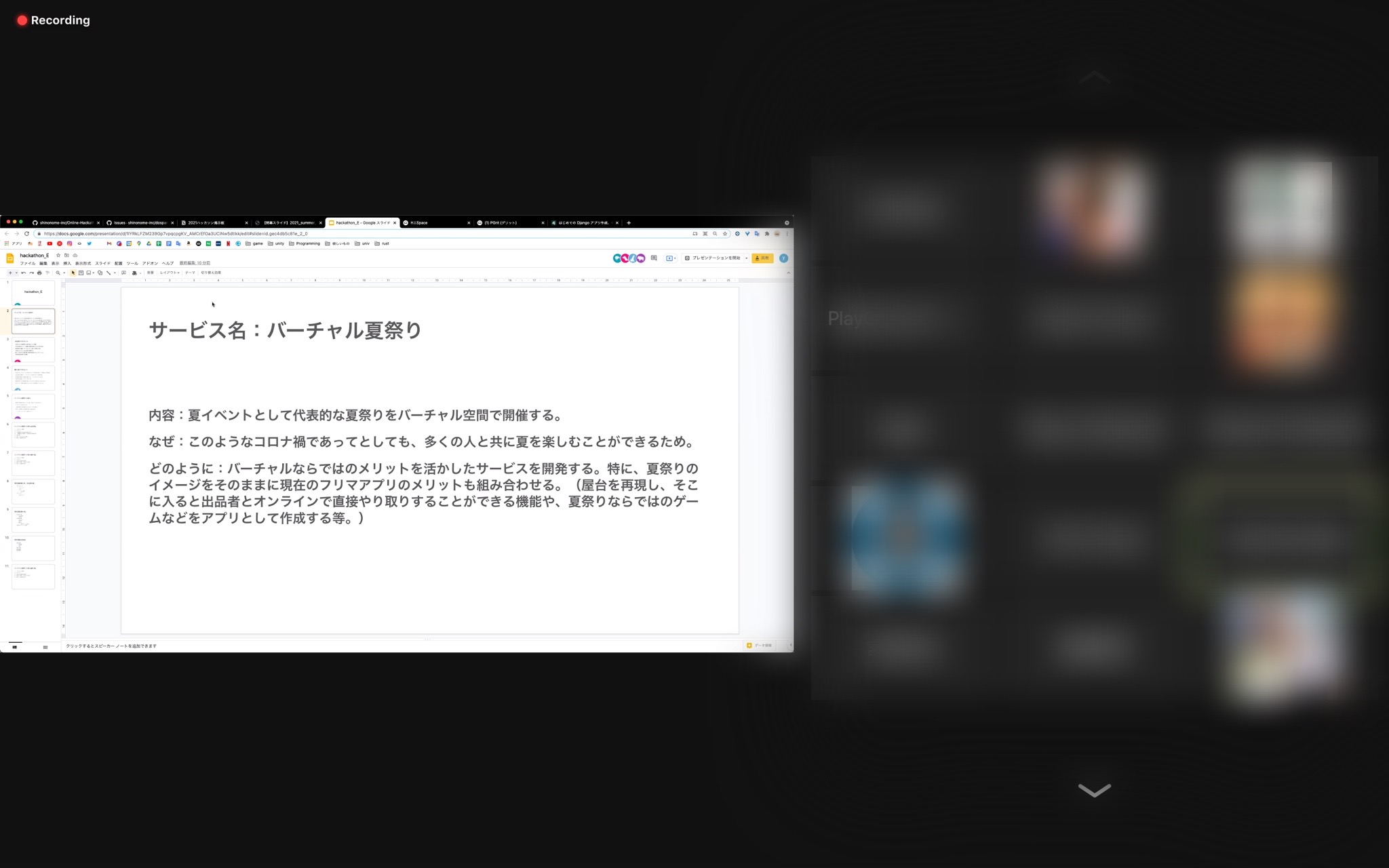This screenshot has width=1389, height=868.
Task: Open the 最終編集 version history link
Action: pyautogui.click(x=195, y=263)
